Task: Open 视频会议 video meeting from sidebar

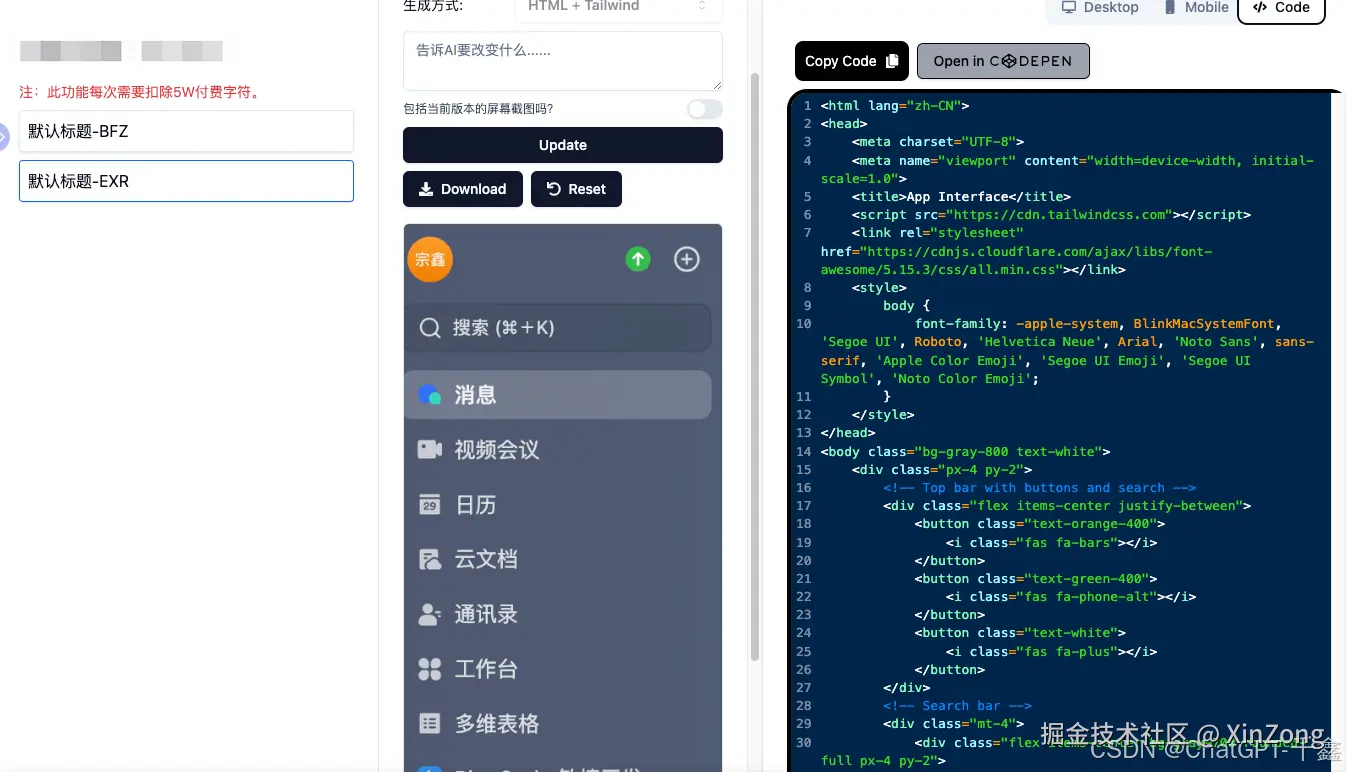Action: [x=430, y=450]
